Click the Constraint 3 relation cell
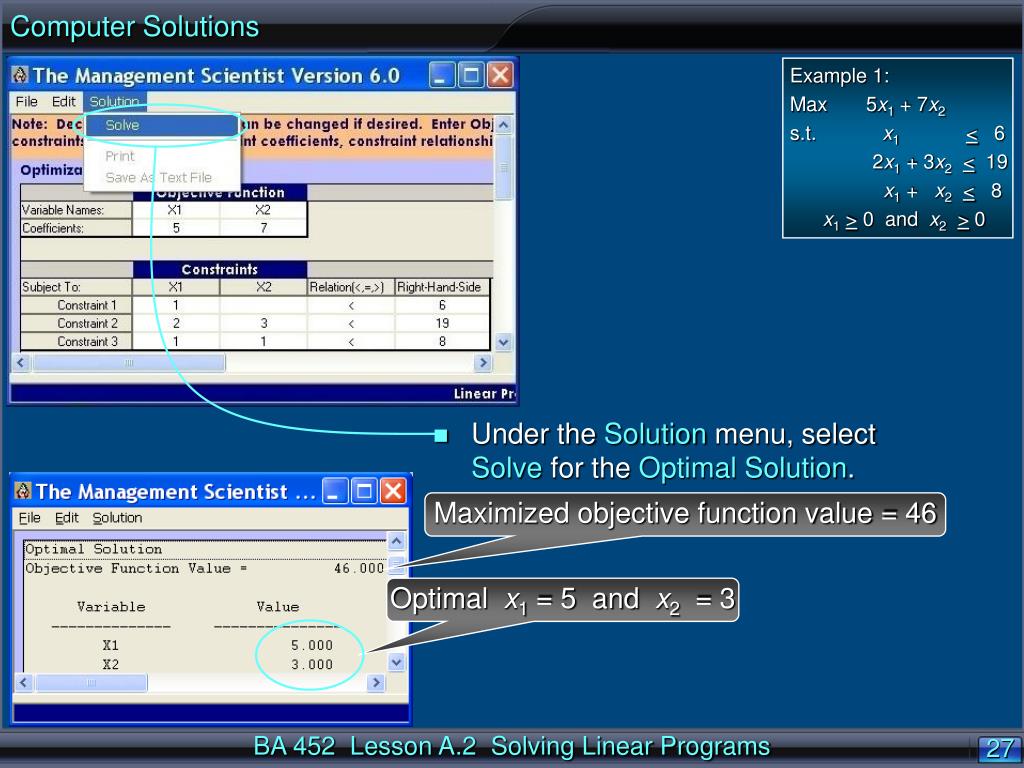Viewport: 1024px width, 768px height. (351, 342)
